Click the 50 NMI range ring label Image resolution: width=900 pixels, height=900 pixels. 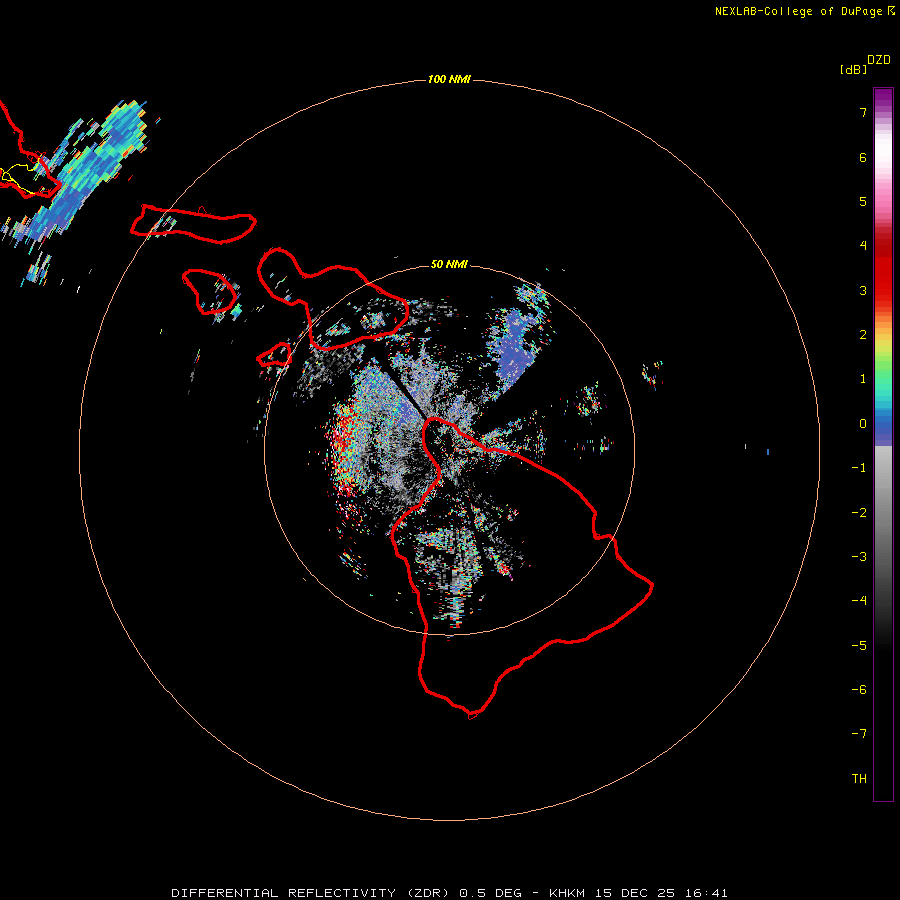(449, 264)
